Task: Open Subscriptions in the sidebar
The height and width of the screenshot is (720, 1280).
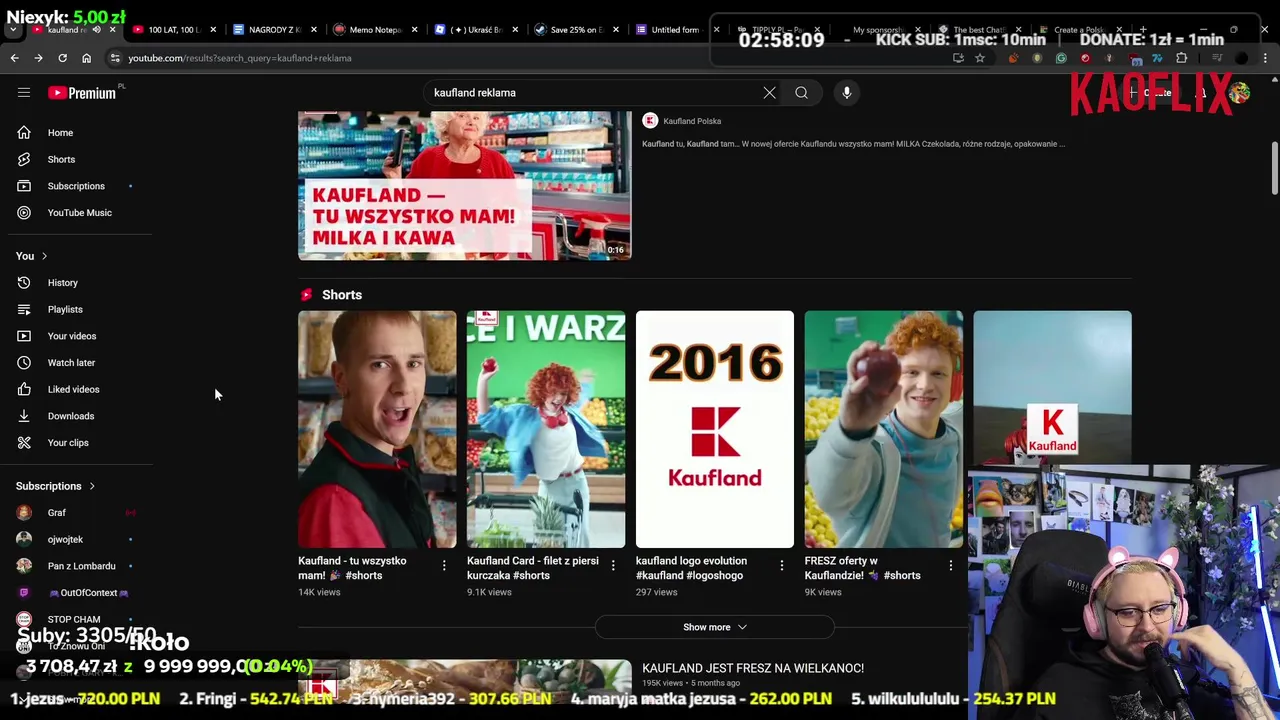Action: pos(76,186)
